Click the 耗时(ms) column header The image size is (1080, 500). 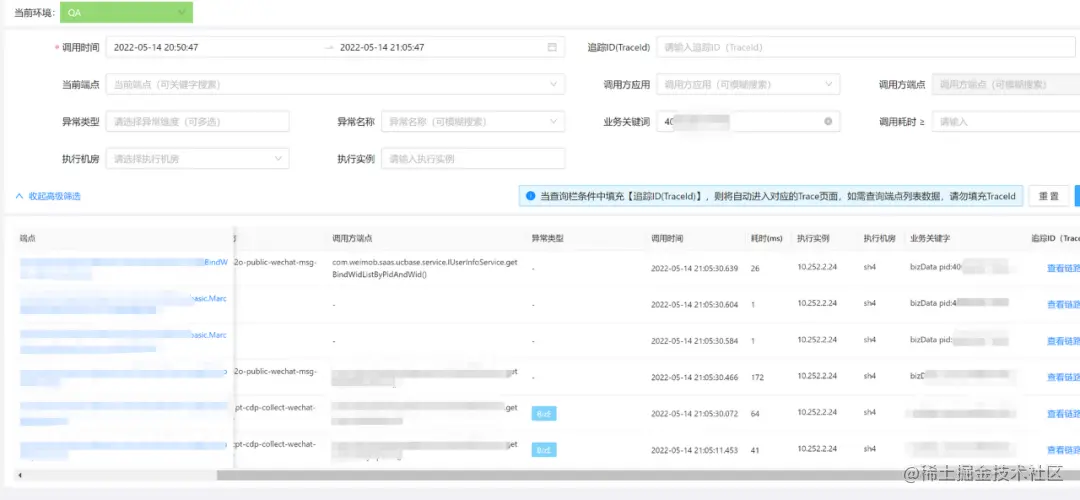[x=767, y=238]
